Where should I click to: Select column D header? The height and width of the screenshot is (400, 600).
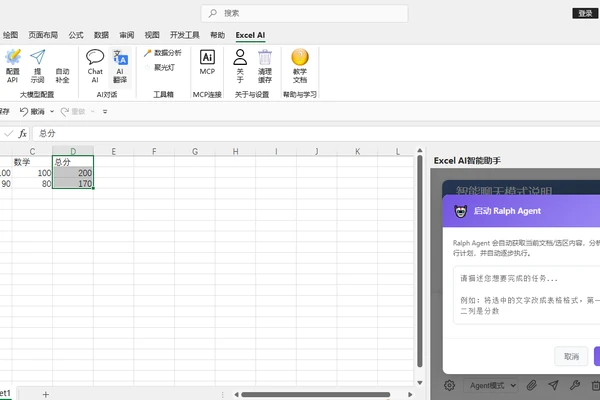click(73, 151)
